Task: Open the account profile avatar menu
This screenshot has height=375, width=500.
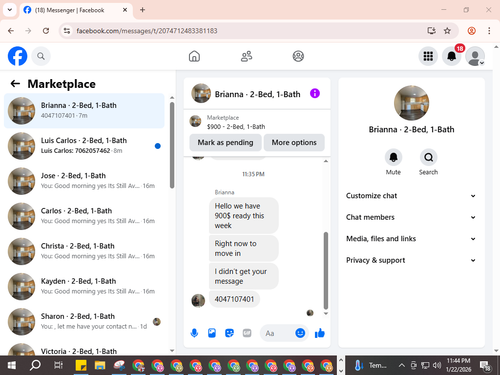Action: [x=475, y=56]
